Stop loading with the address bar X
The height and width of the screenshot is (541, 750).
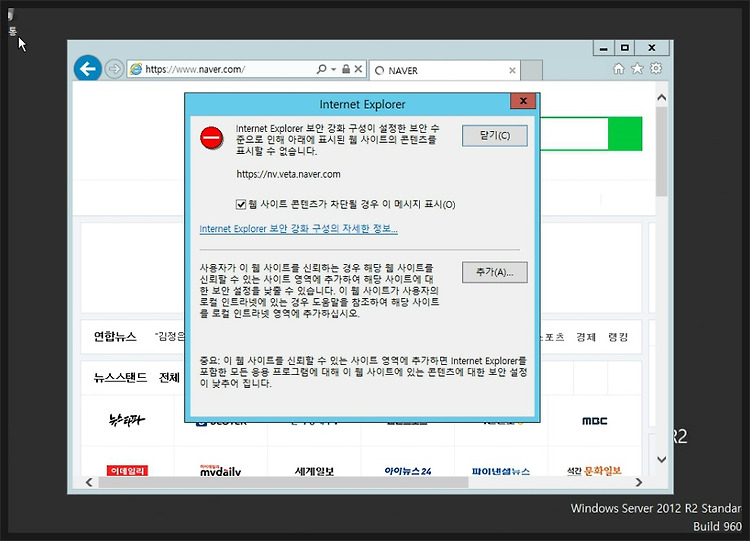(x=358, y=69)
